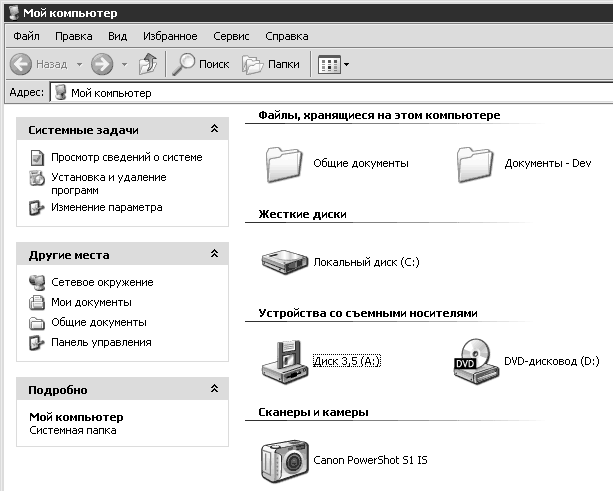Open the Сервис menu

coord(230,36)
